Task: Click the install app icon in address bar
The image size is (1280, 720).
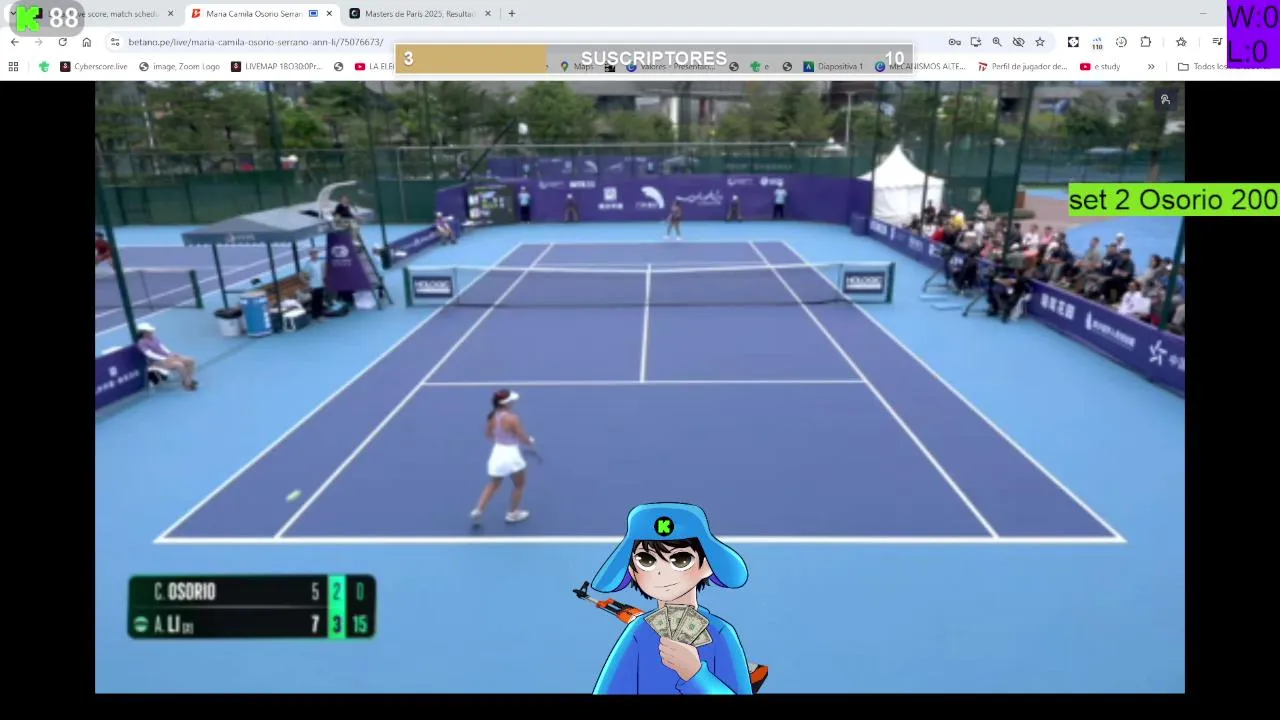Action: point(975,42)
